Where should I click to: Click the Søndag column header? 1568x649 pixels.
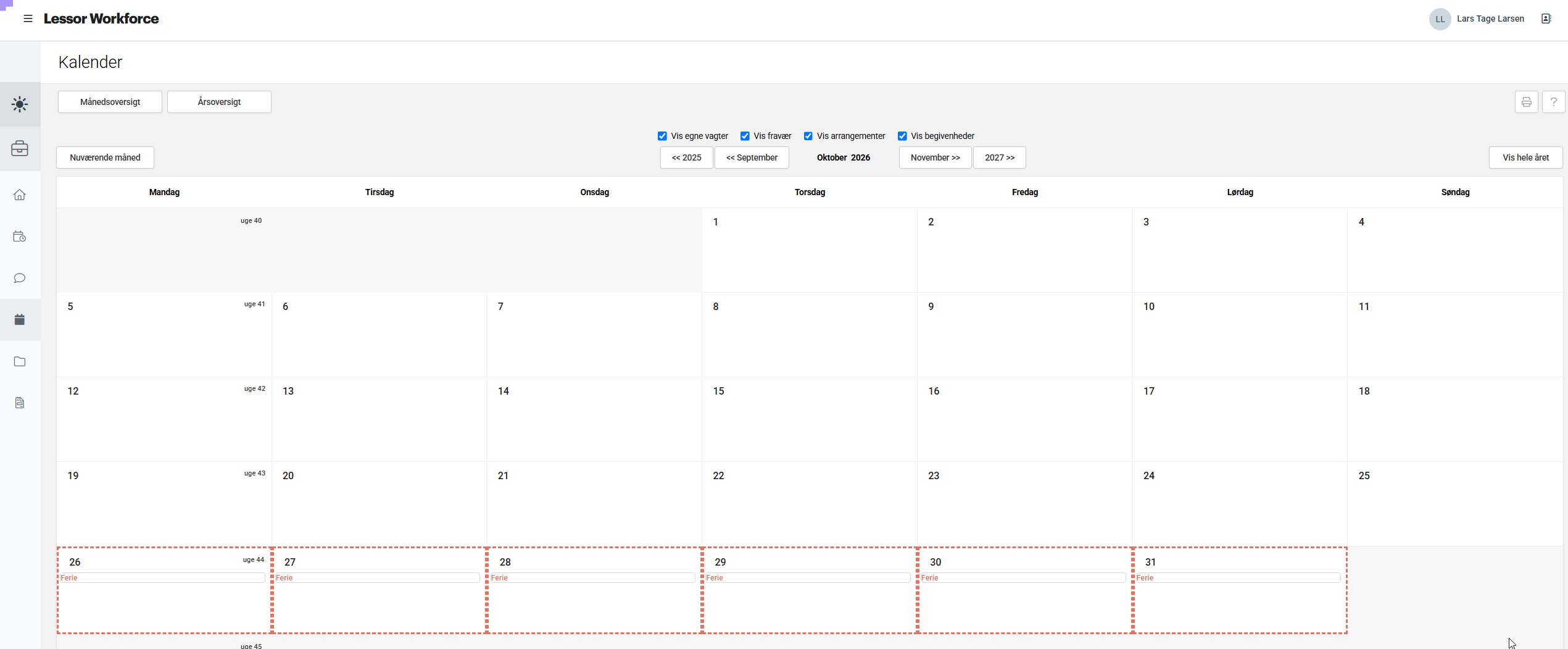tap(1455, 192)
